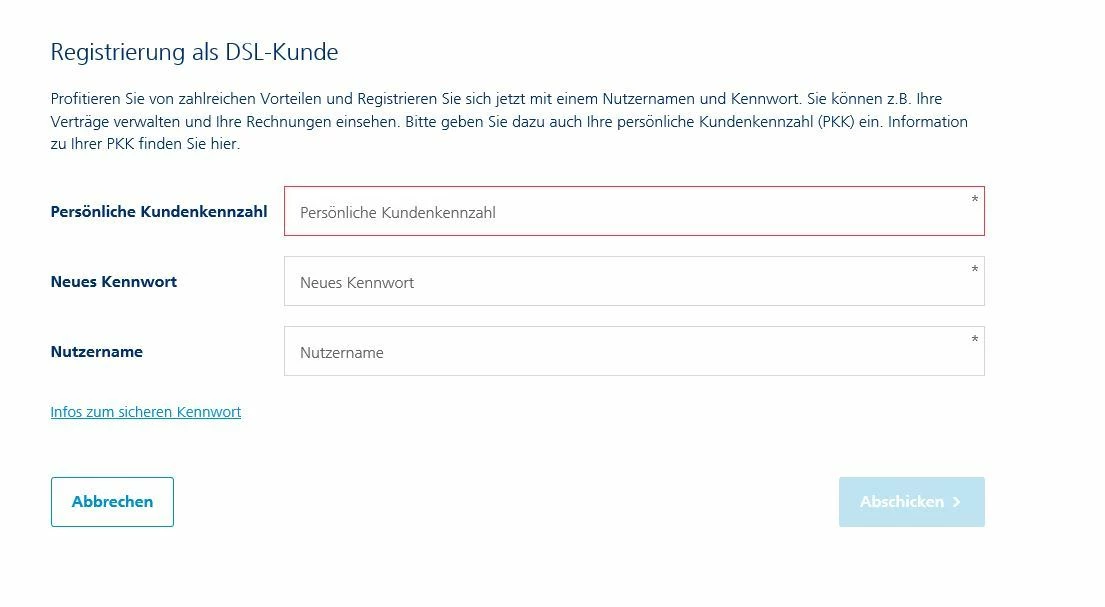Click the bold Neues Kennwort label
Image resolution: width=1105 pixels, height=607 pixels.
click(114, 282)
